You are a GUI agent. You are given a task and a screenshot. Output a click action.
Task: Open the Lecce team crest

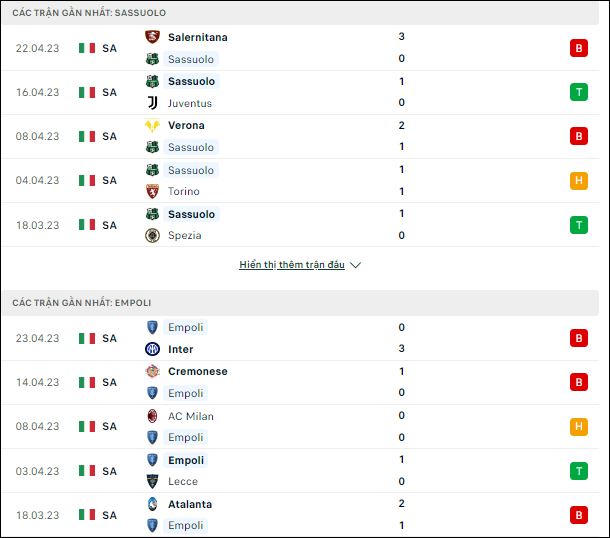point(152,481)
